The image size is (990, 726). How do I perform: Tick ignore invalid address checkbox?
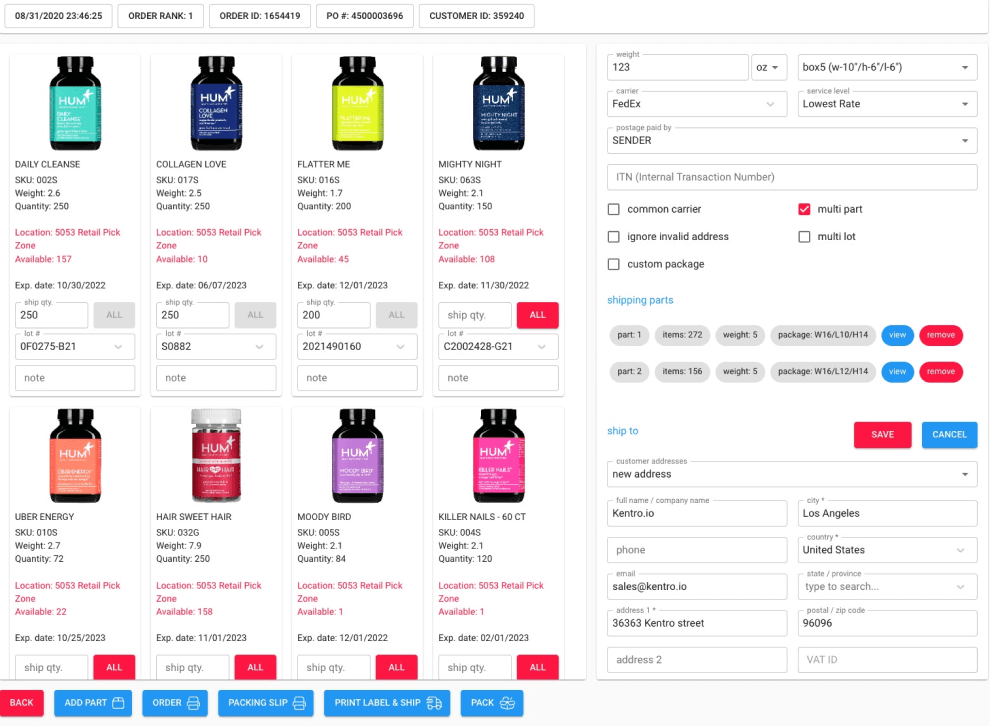point(614,237)
